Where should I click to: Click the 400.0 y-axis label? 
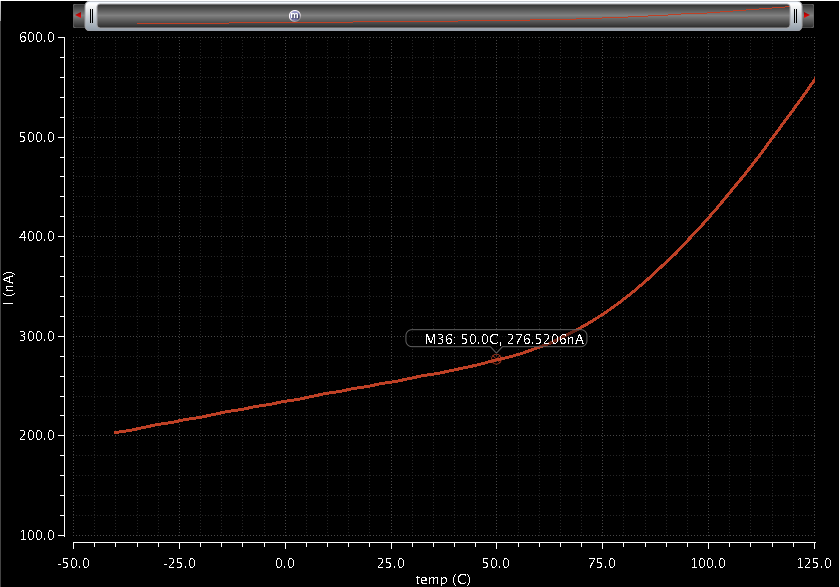pos(37,236)
